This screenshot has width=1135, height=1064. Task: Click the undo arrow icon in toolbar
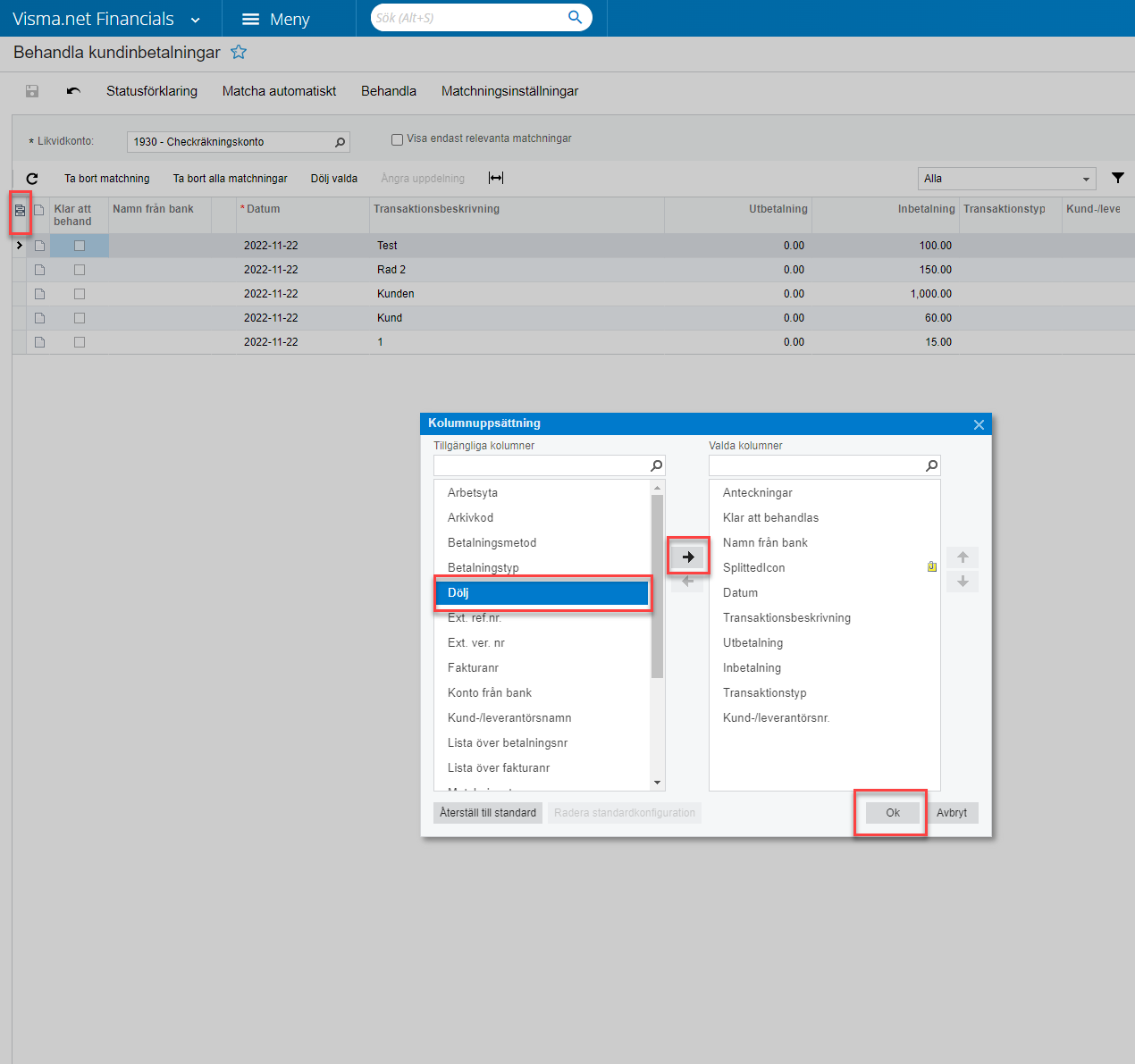click(73, 91)
